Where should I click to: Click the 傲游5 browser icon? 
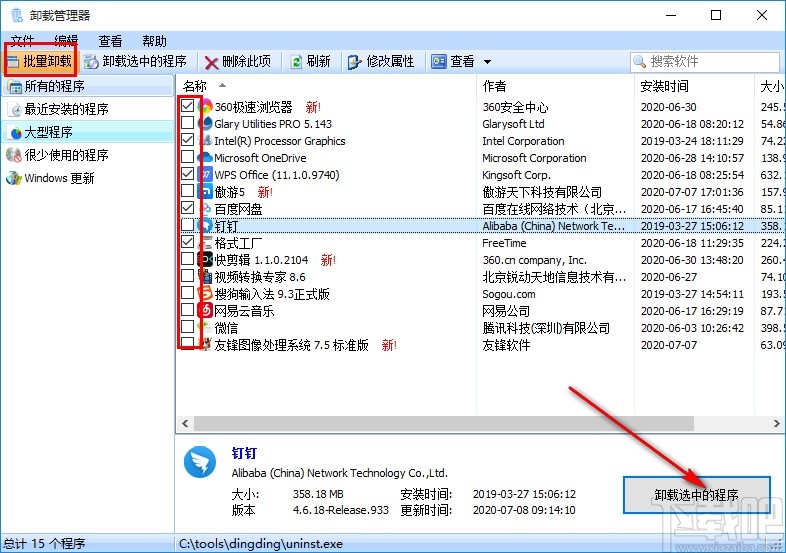(206, 192)
